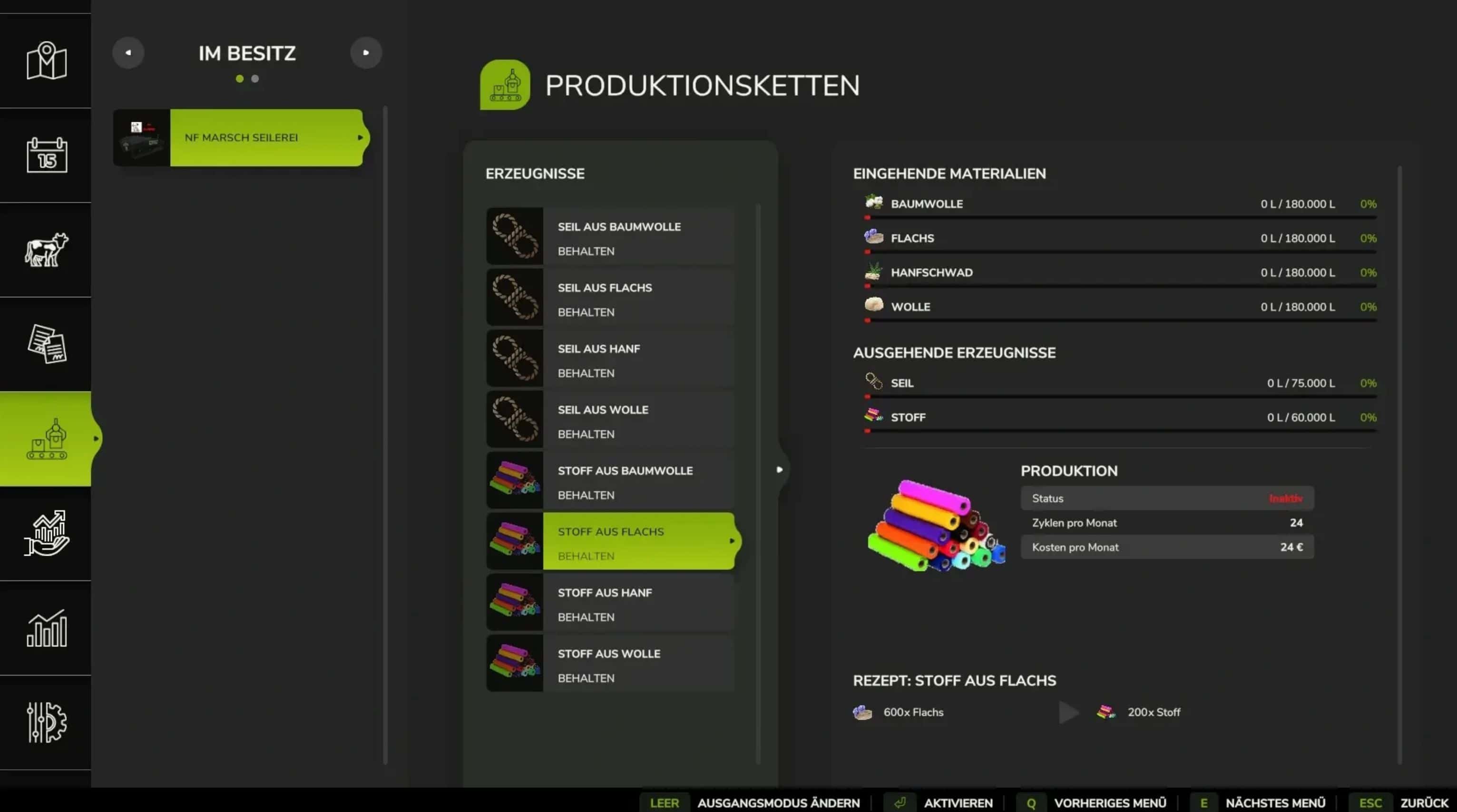Open the production chains sidebar icon

click(x=47, y=439)
